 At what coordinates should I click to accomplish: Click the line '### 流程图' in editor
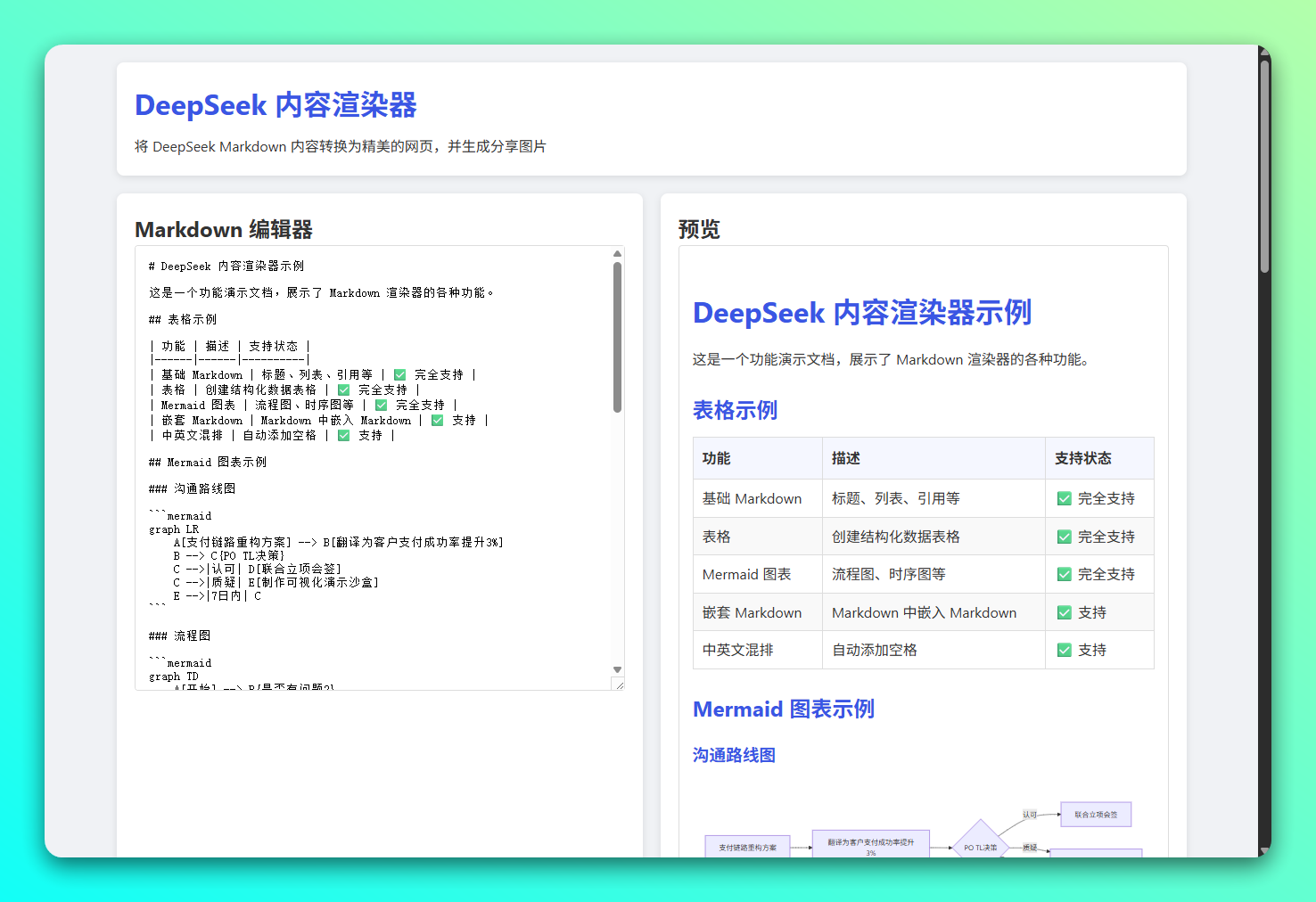point(180,635)
